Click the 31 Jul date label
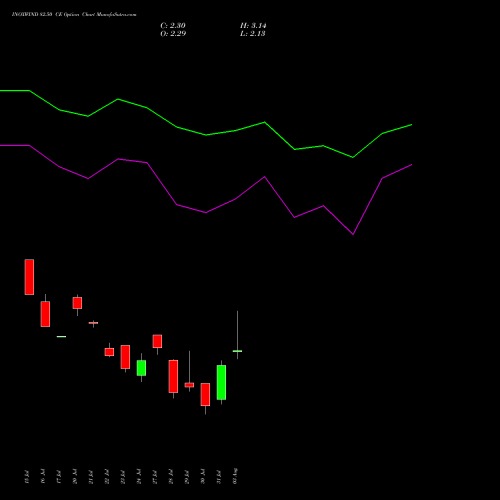Screen dimensions: 500x500 (219, 477)
